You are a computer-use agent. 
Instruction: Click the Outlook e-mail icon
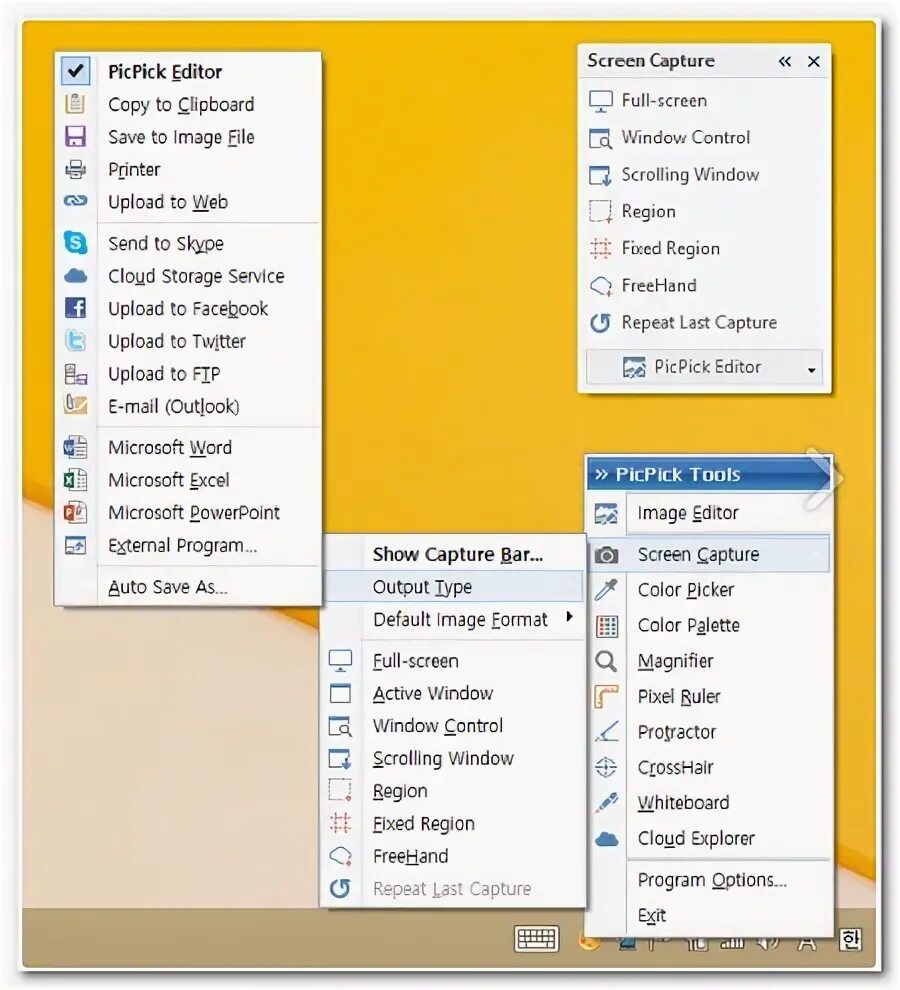point(75,405)
